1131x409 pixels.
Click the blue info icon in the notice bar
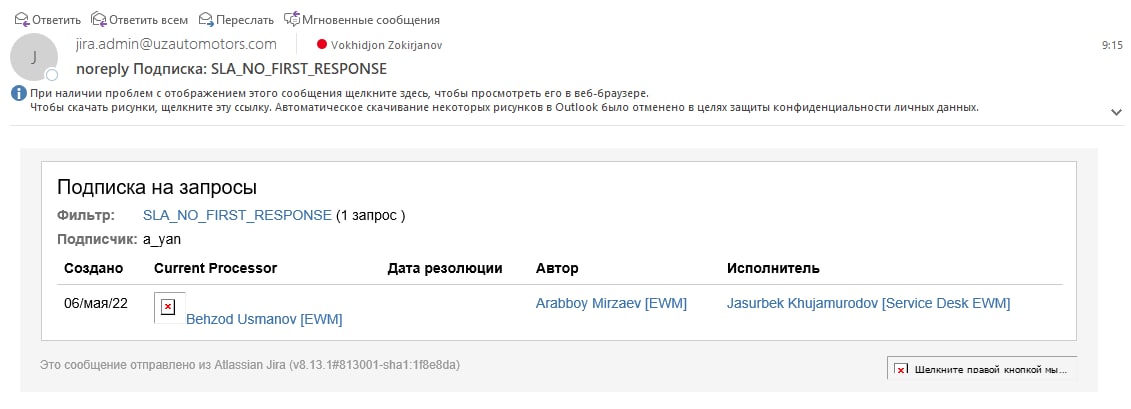pyautogui.click(x=19, y=93)
